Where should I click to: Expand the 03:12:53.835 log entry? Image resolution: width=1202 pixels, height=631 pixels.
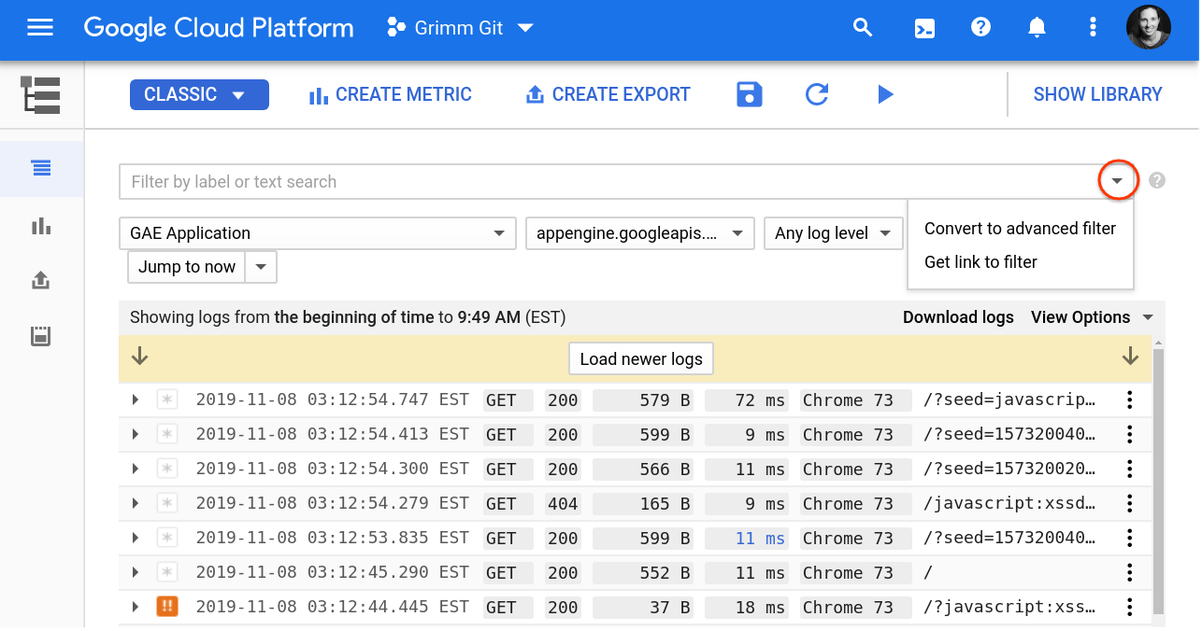136,538
